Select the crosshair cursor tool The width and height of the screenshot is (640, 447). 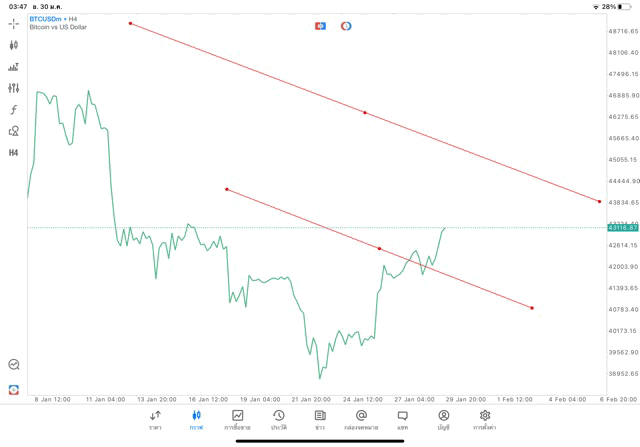click(14, 23)
